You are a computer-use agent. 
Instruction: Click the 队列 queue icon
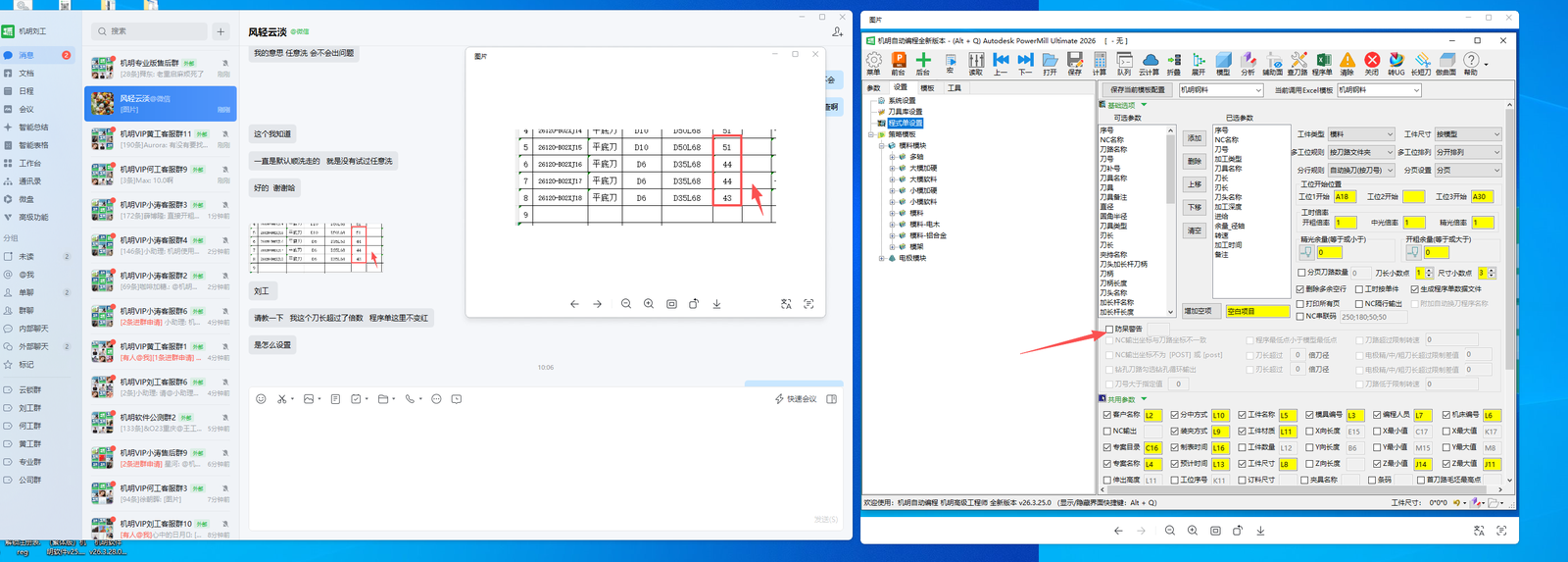pyautogui.click(x=1124, y=62)
